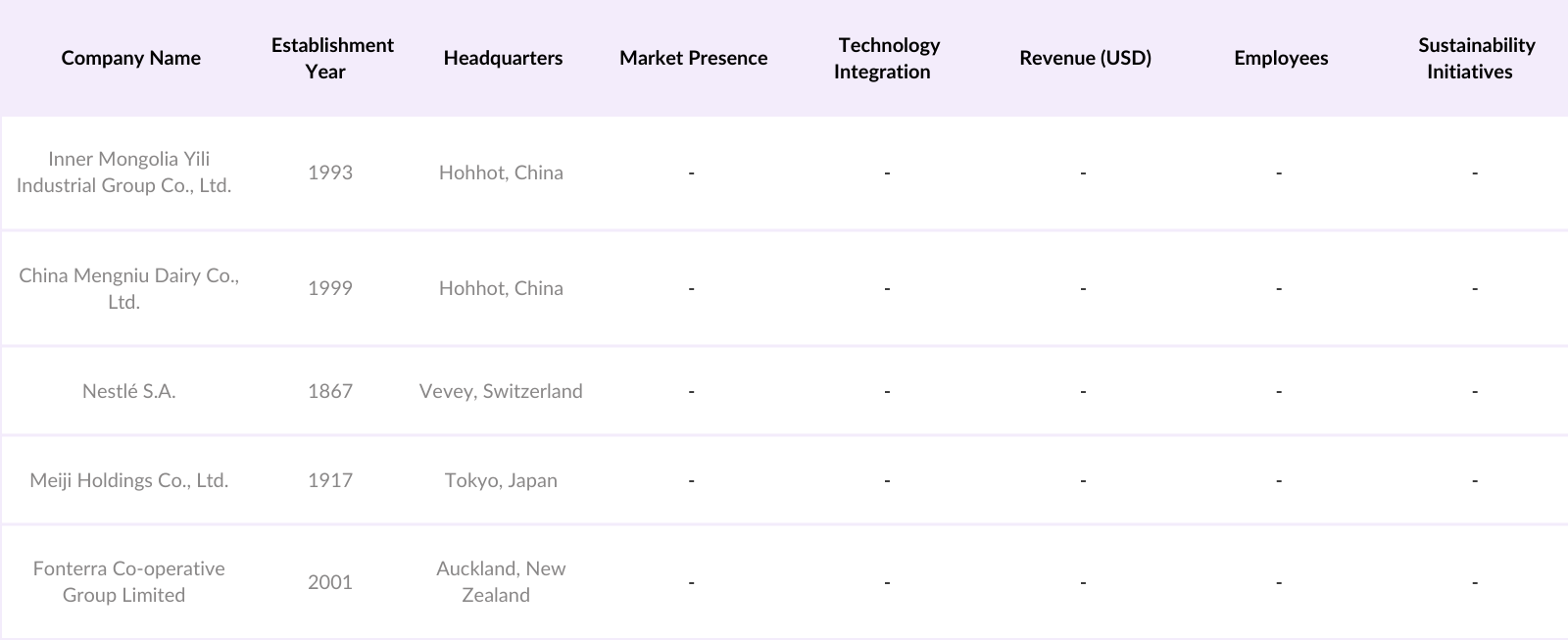The image size is (1568, 640).
Task: Click establishment year 1993
Action: [330, 172]
